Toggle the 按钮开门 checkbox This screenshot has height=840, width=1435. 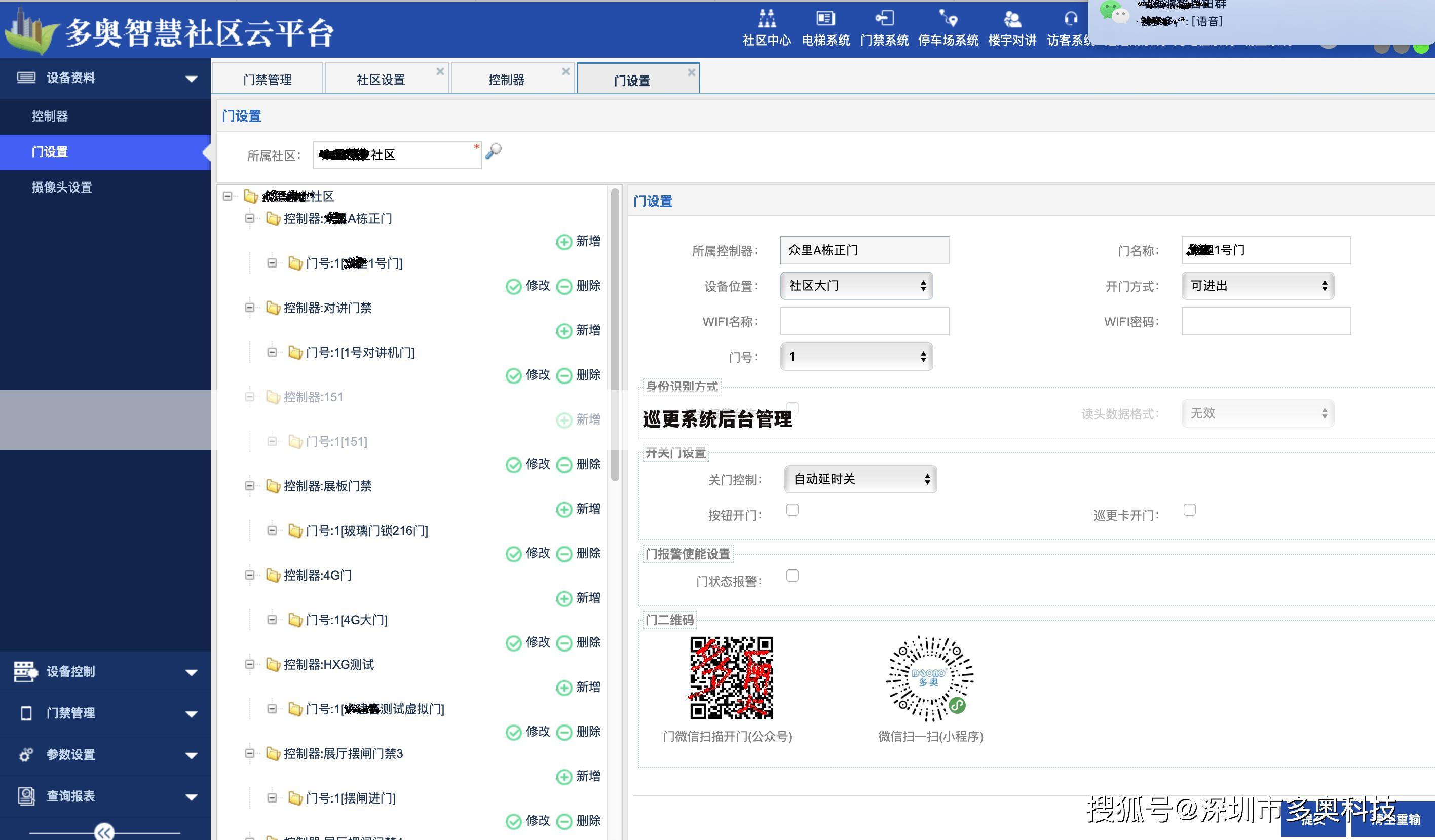[792, 510]
